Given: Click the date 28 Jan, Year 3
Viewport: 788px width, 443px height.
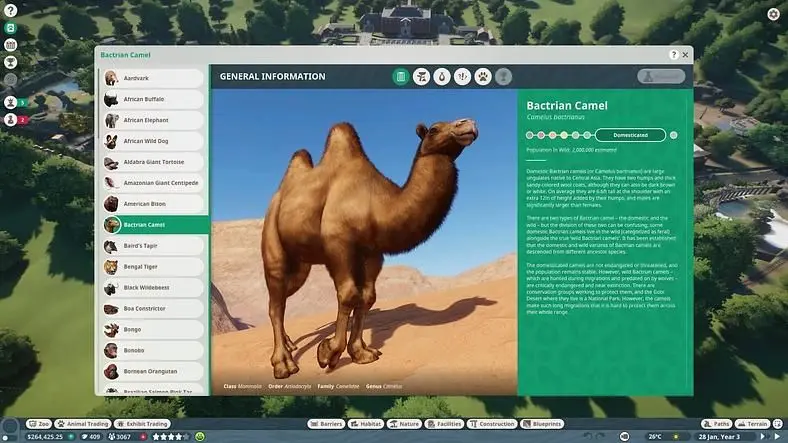Looking at the screenshot, I should (x=719, y=437).
